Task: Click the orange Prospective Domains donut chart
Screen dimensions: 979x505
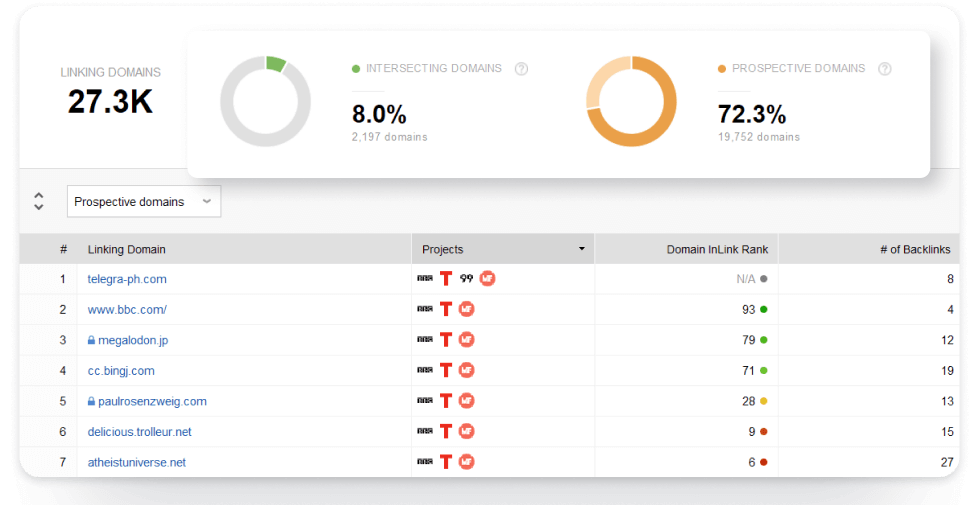Action: [x=631, y=102]
